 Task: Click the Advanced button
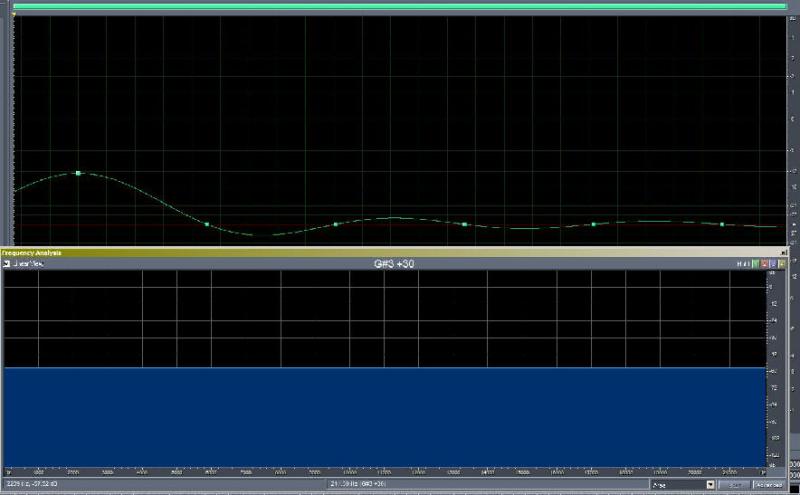coord(768,484)
